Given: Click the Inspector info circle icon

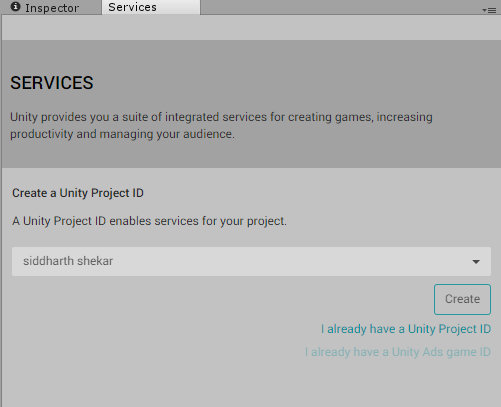Looking at the screenshot, I should (x=15, y=7).
